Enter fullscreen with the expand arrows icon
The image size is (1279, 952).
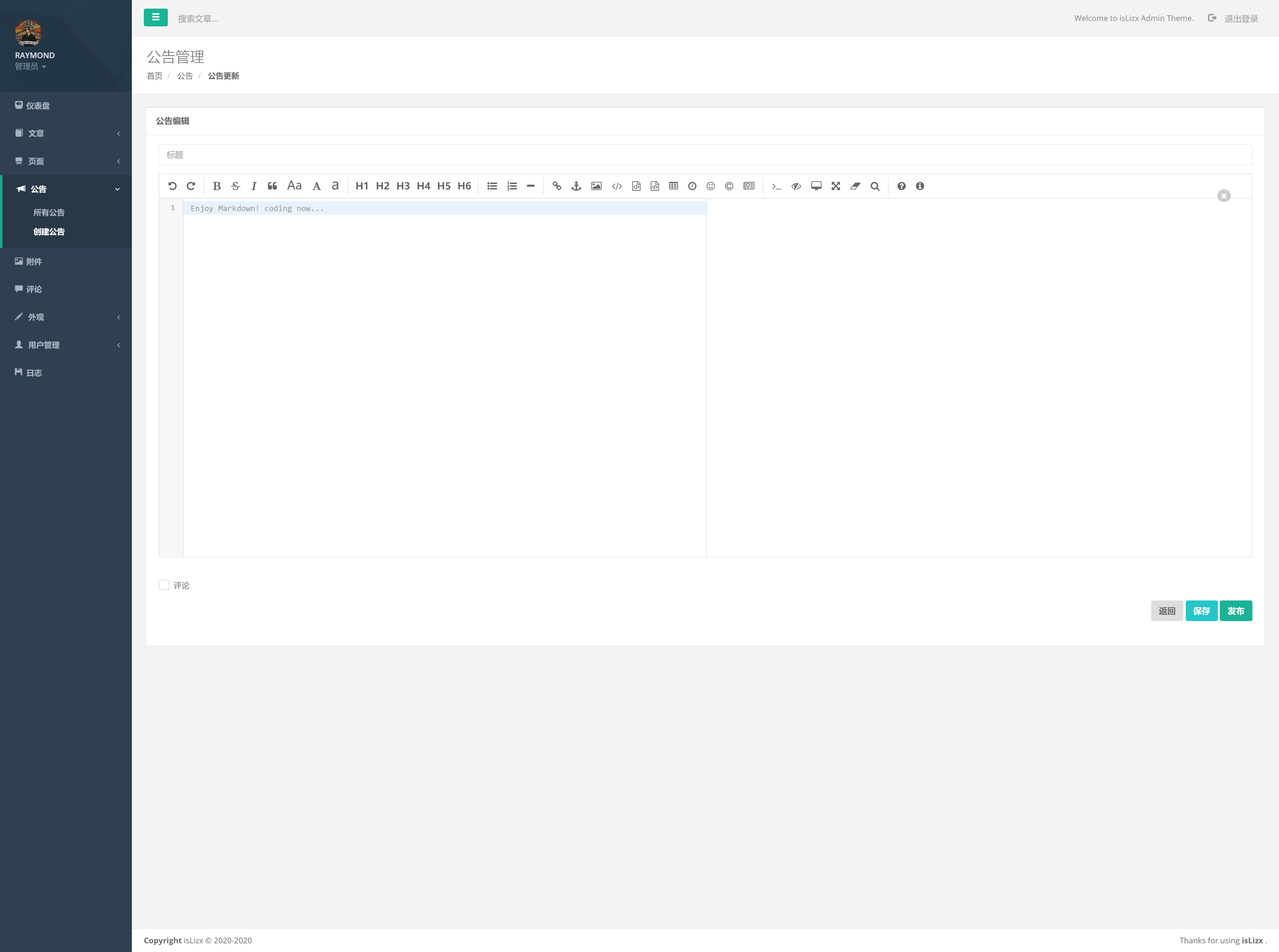[x=835, y=186]
